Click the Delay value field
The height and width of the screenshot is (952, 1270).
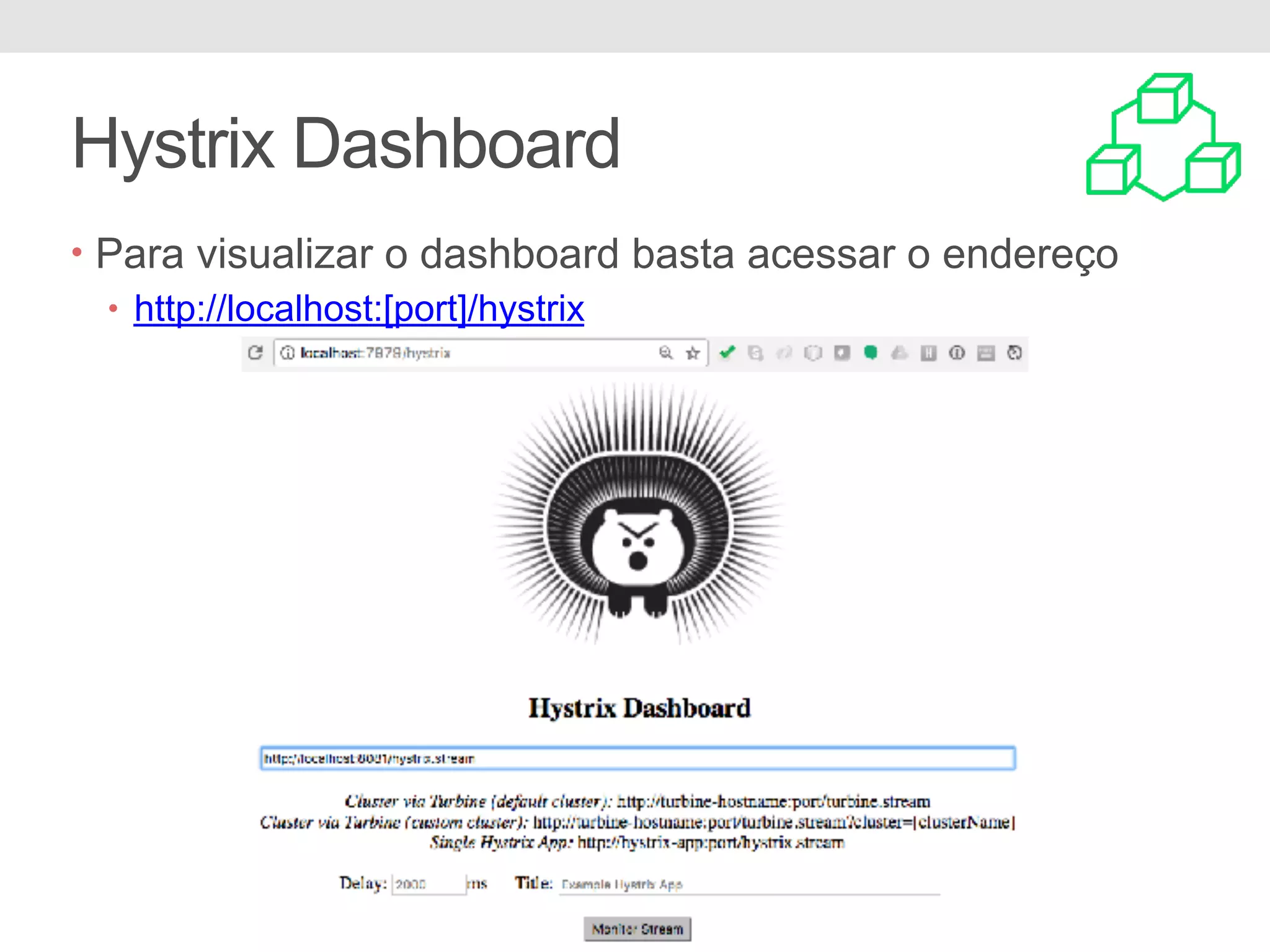pyautogui.click(x=429, y=884)
